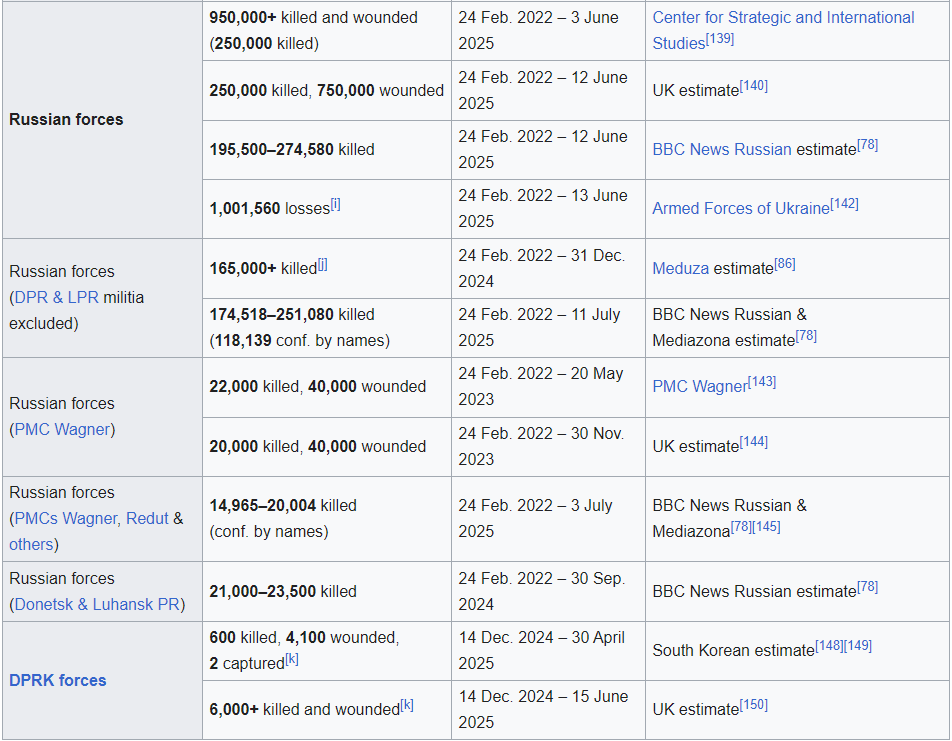Open citation reference [140]
Screen dimensions: 952x741
point(753,86)
